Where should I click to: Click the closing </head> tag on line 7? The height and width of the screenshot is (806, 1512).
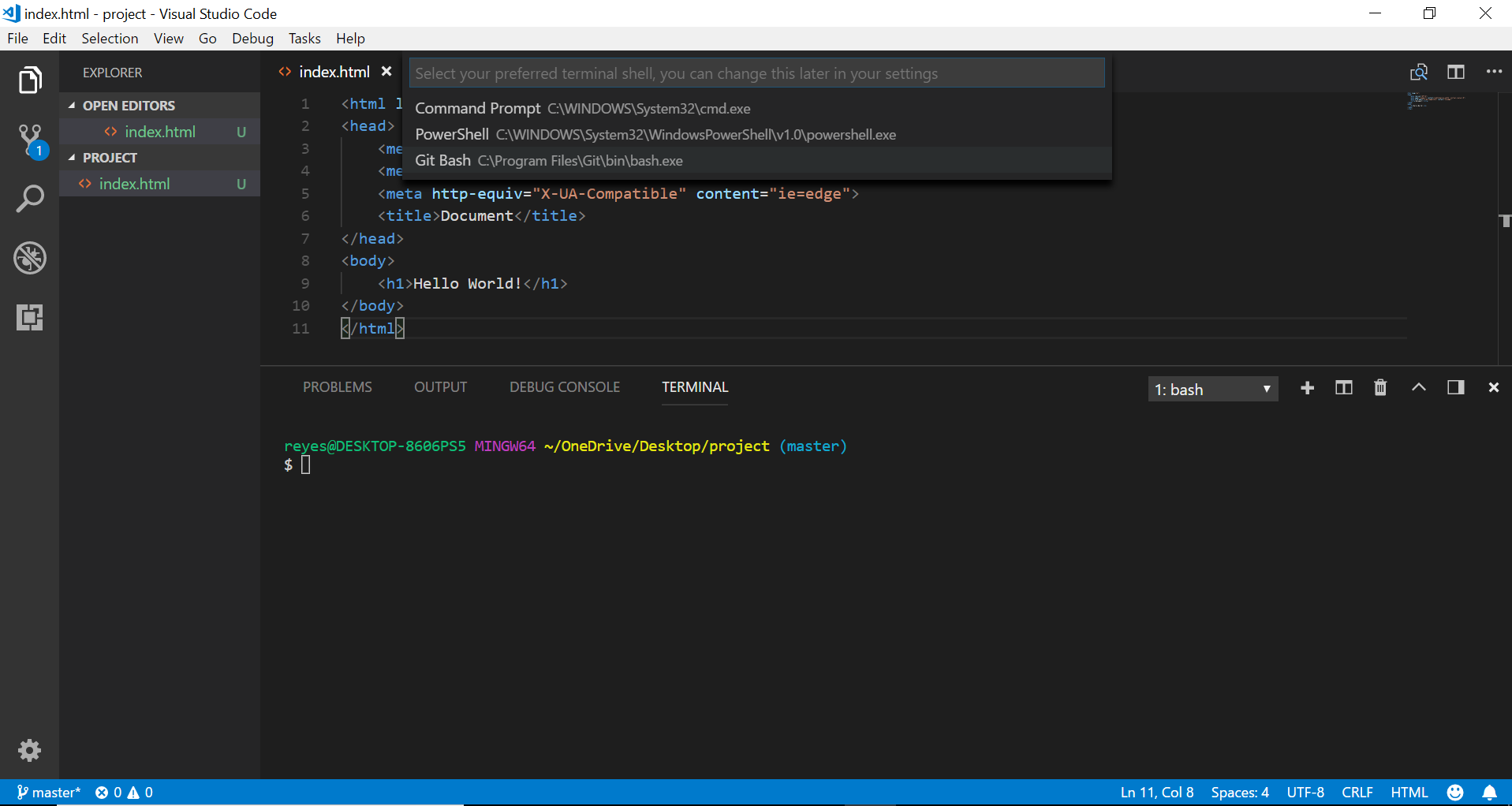372,239
